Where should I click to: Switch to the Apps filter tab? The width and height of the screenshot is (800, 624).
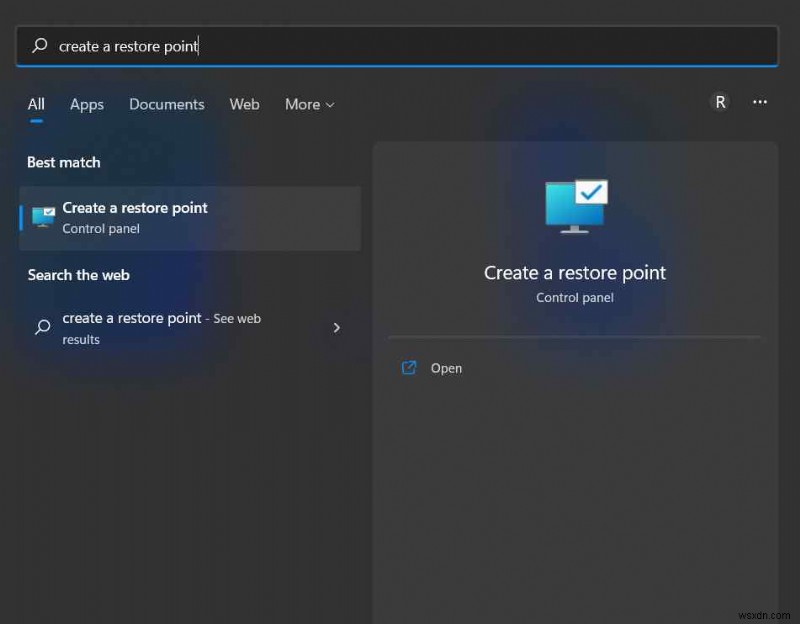tap(86, 104)
